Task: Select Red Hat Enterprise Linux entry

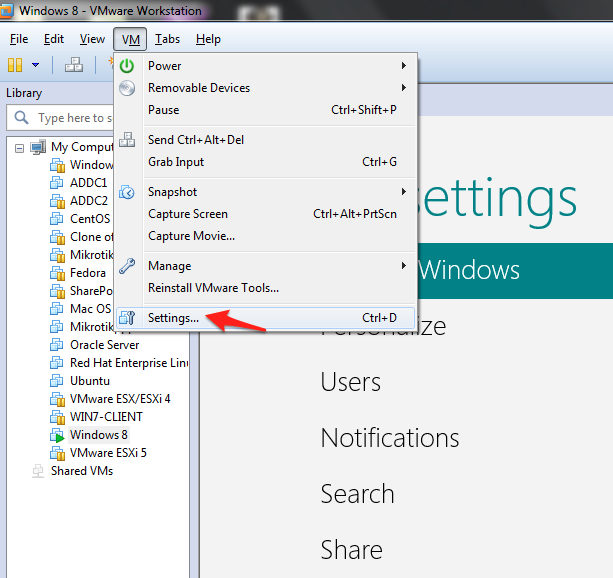Action: click(x=129, y=363)
